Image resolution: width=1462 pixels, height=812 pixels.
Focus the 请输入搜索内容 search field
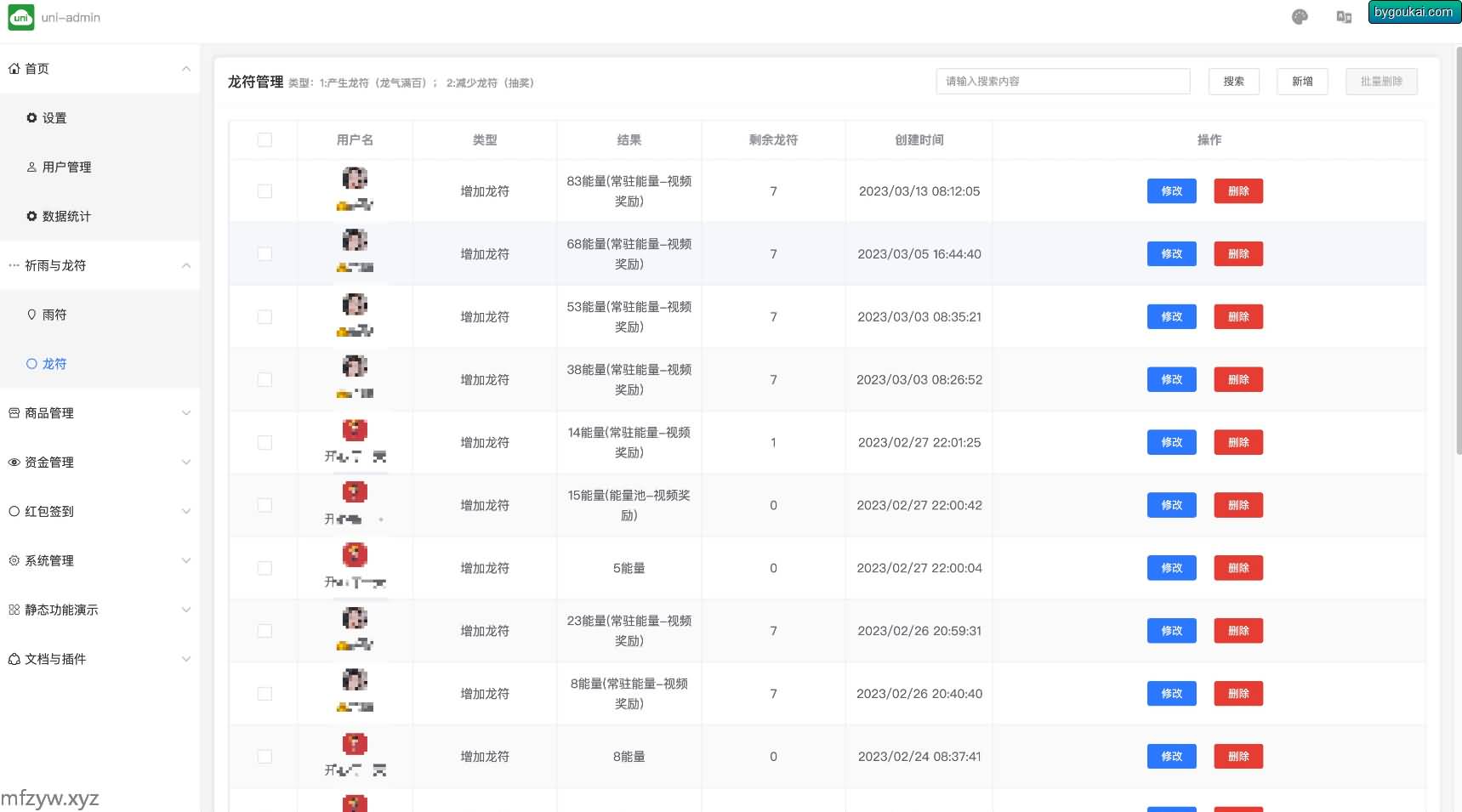click(x=1062, y=82)
